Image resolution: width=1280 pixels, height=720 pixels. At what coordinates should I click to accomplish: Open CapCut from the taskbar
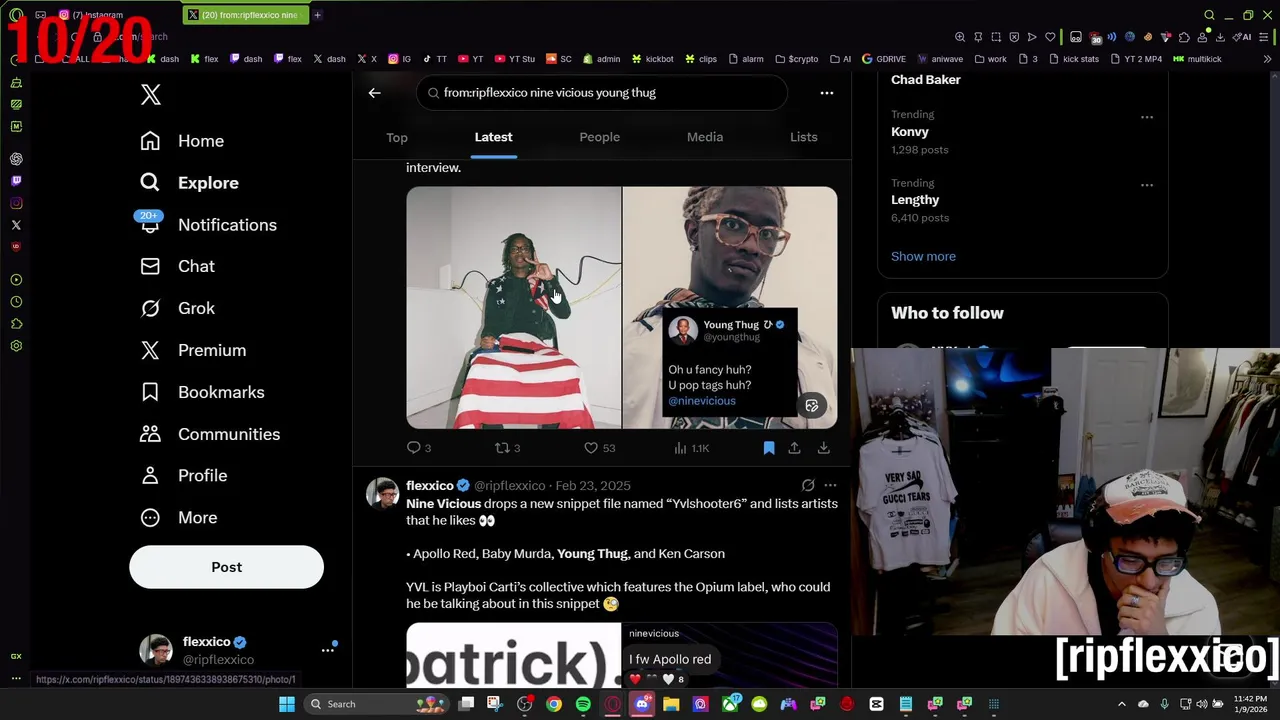pos(877,704)
